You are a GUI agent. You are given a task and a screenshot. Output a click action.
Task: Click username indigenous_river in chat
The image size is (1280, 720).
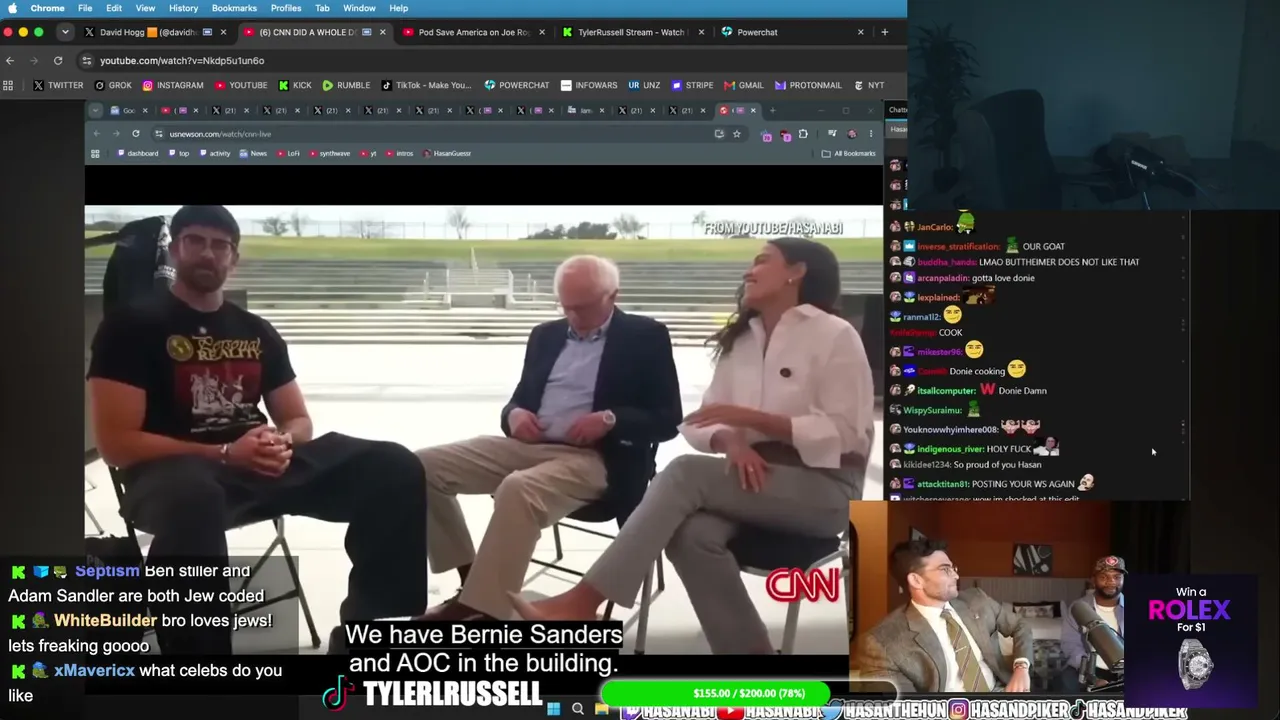coord(950,449)
